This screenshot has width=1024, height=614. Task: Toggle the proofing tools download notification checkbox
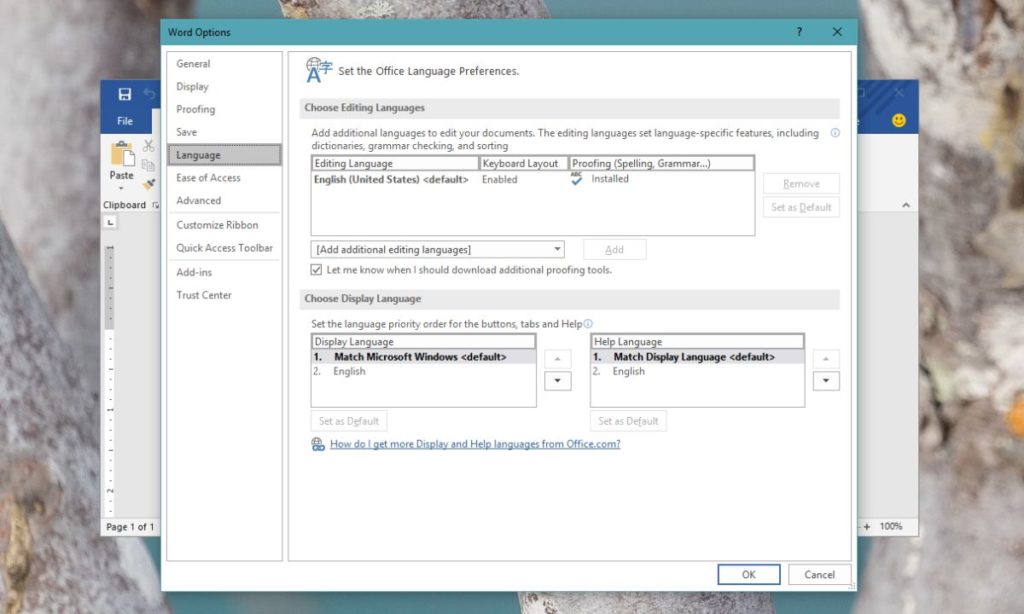(x=317, y=270)
